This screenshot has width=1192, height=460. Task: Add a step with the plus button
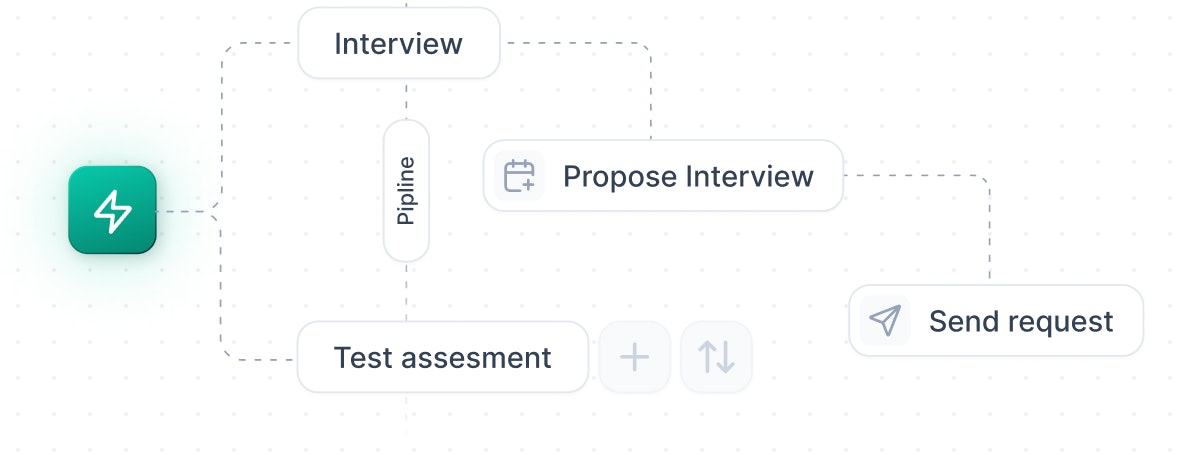pyautogui.click(x=635, y=357)
